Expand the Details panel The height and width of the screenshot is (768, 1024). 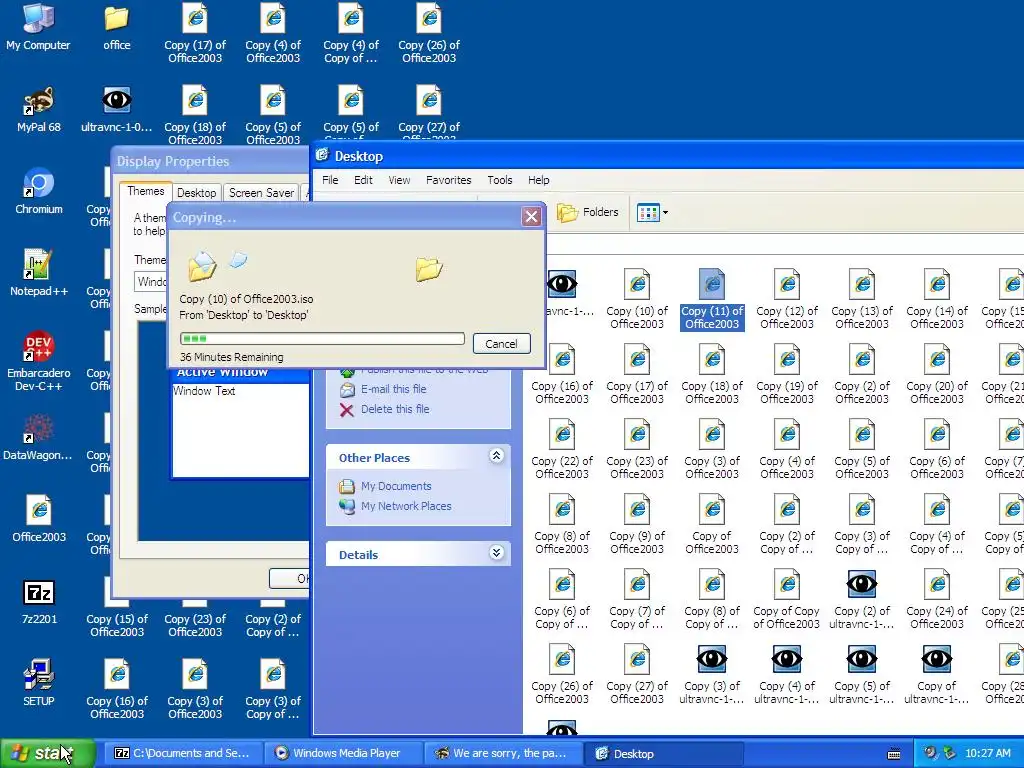point(496,553)
